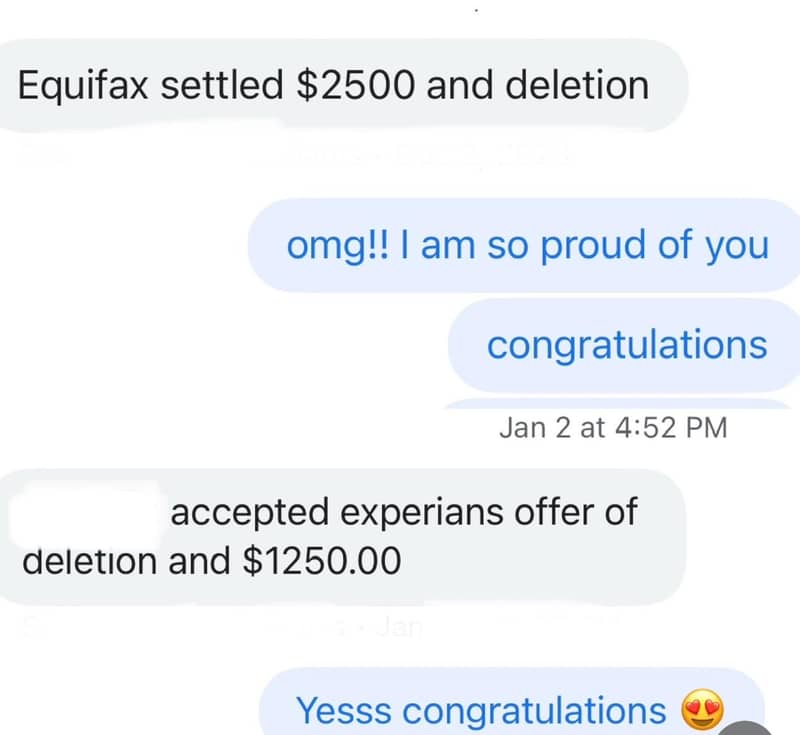Select the "omg!! I am so proud of you" bubble
The height and width of the screenshot is (735, 800).
(x=527, y=245)
